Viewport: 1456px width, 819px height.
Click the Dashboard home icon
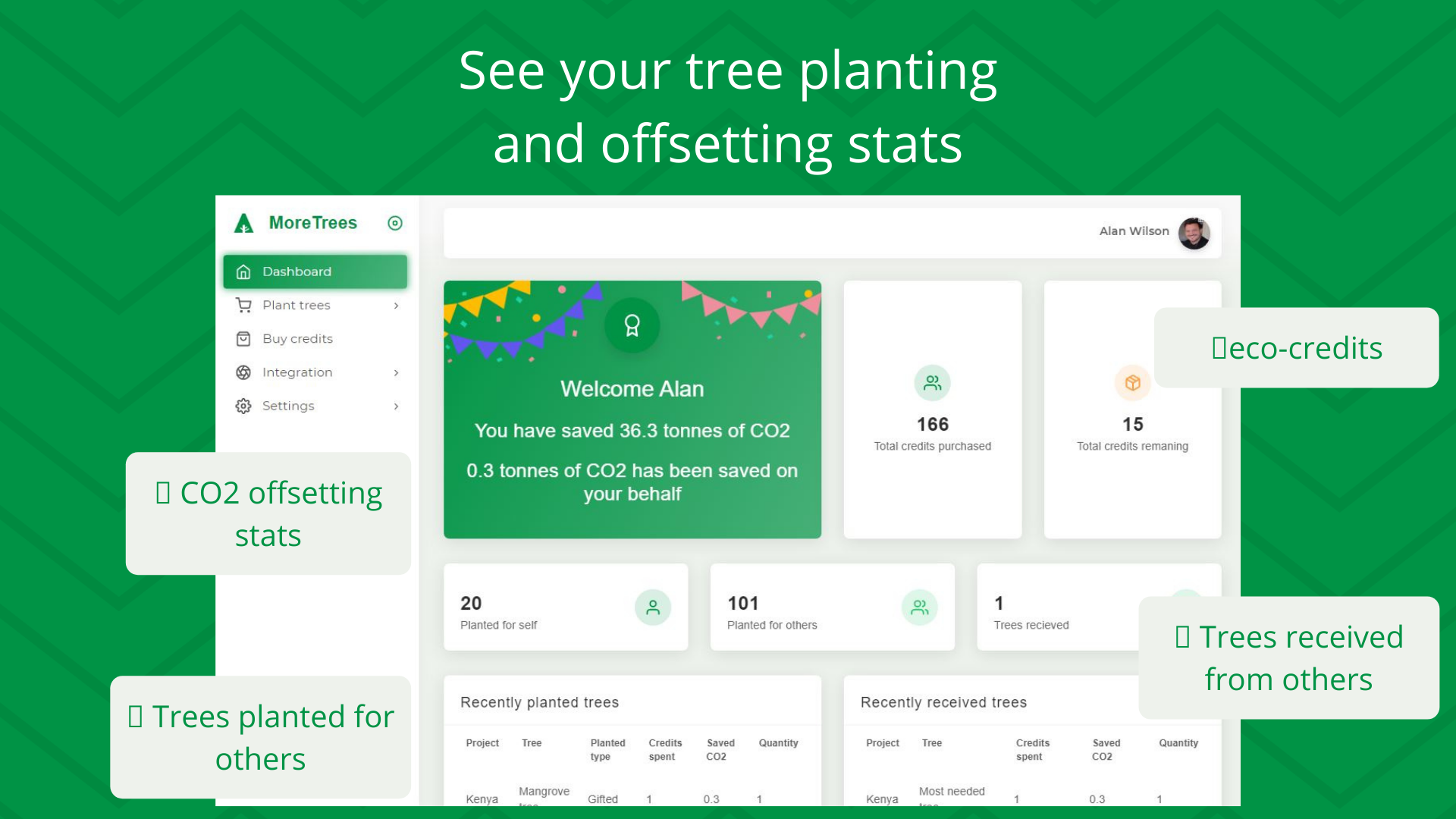pyautogui.click(x=243, y=271)
